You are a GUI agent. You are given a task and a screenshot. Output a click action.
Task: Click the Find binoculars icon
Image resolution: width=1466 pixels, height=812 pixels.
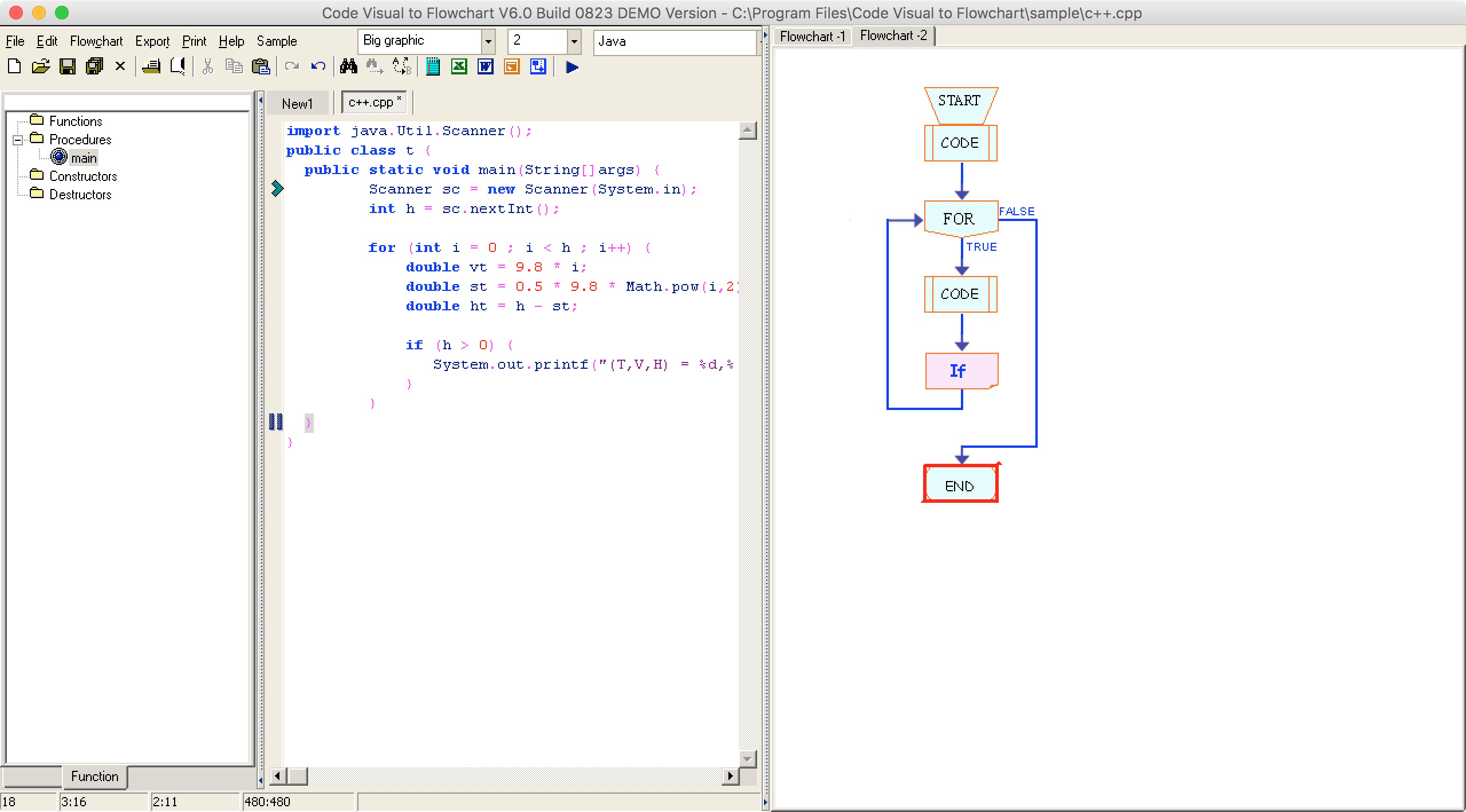tap(348, 67)
